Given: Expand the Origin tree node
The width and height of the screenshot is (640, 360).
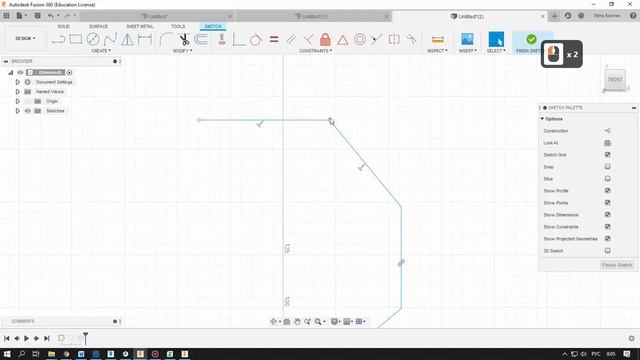Looking at the screenshot, I should (x=18, y=101).
